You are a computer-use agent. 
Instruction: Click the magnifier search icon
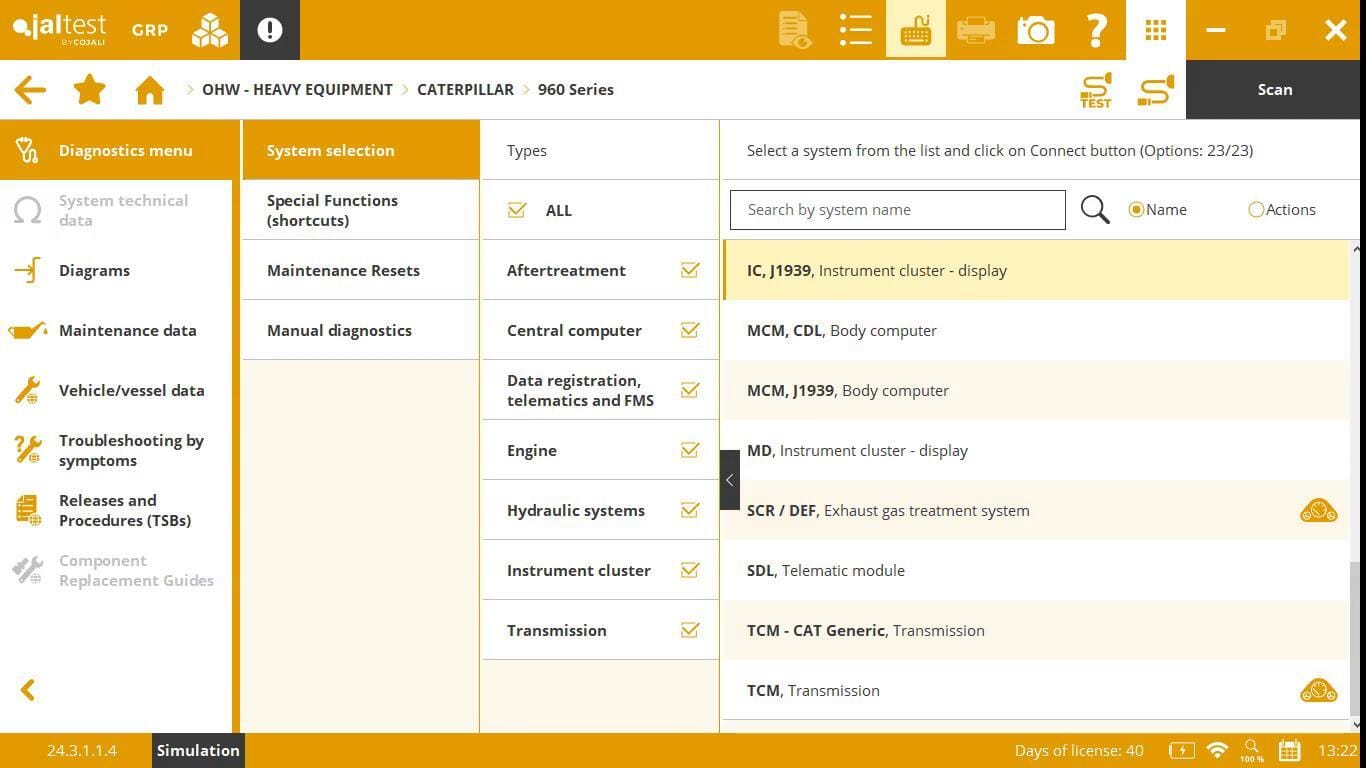(x=1095, y=210)
